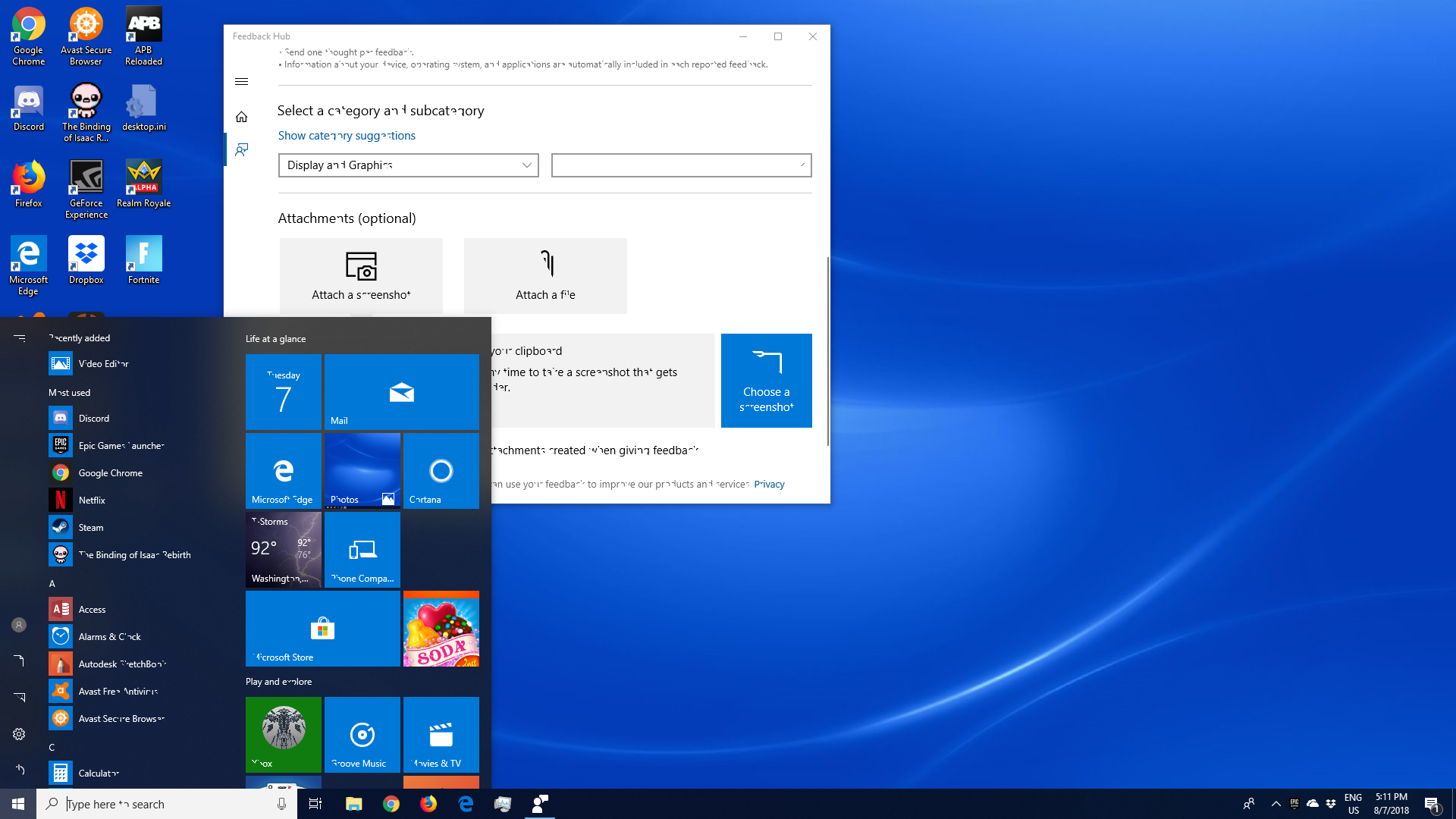Open the Cortana tile
Viewport: 1456px width, 819px height.
click(x=441, y=471)
